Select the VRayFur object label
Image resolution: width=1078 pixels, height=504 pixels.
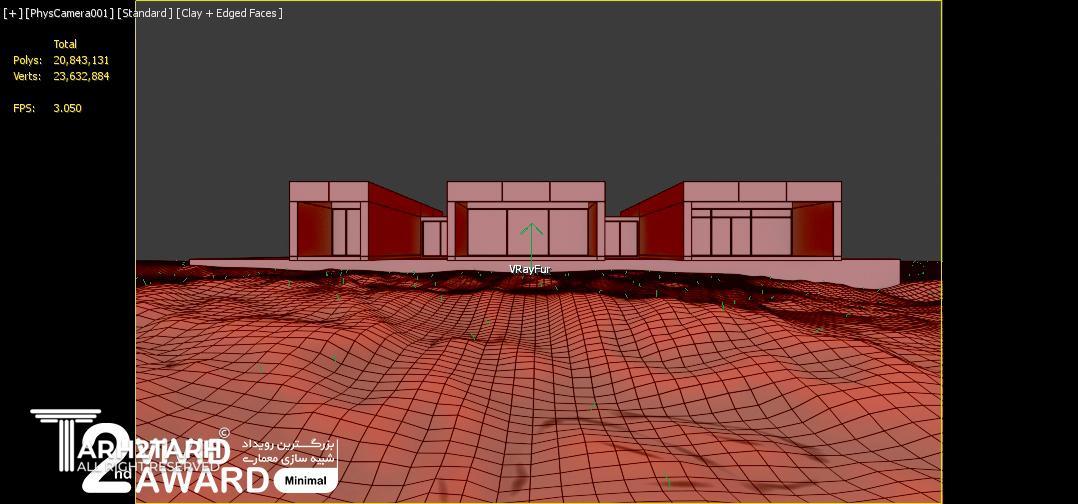(529, 269)
